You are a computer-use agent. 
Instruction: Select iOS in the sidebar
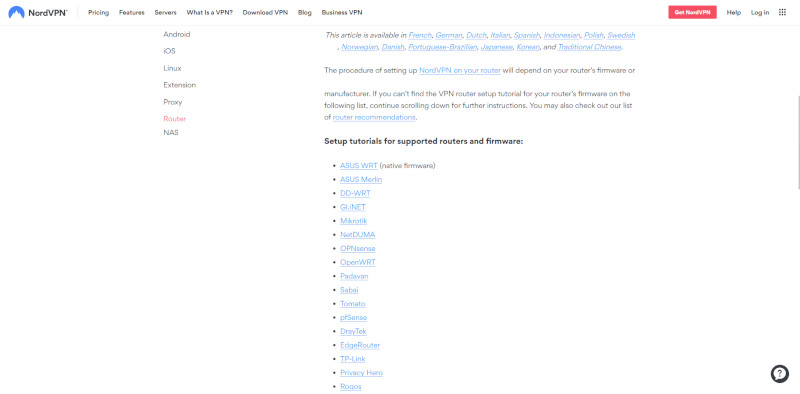coord(169,51)
